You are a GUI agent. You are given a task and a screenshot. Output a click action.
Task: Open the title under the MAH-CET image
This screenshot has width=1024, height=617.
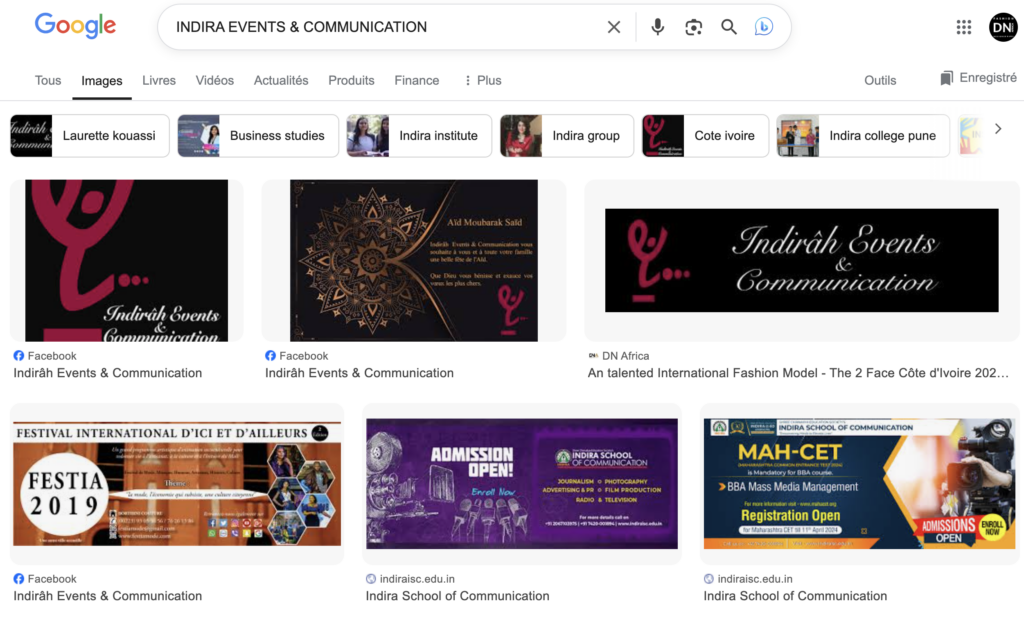[795, 596]
